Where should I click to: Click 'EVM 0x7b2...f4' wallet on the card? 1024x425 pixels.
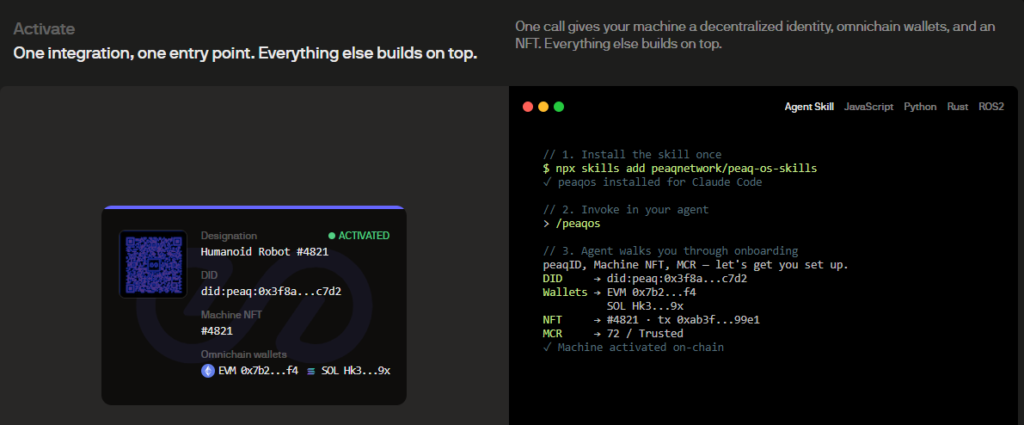(x=260, y=371)
